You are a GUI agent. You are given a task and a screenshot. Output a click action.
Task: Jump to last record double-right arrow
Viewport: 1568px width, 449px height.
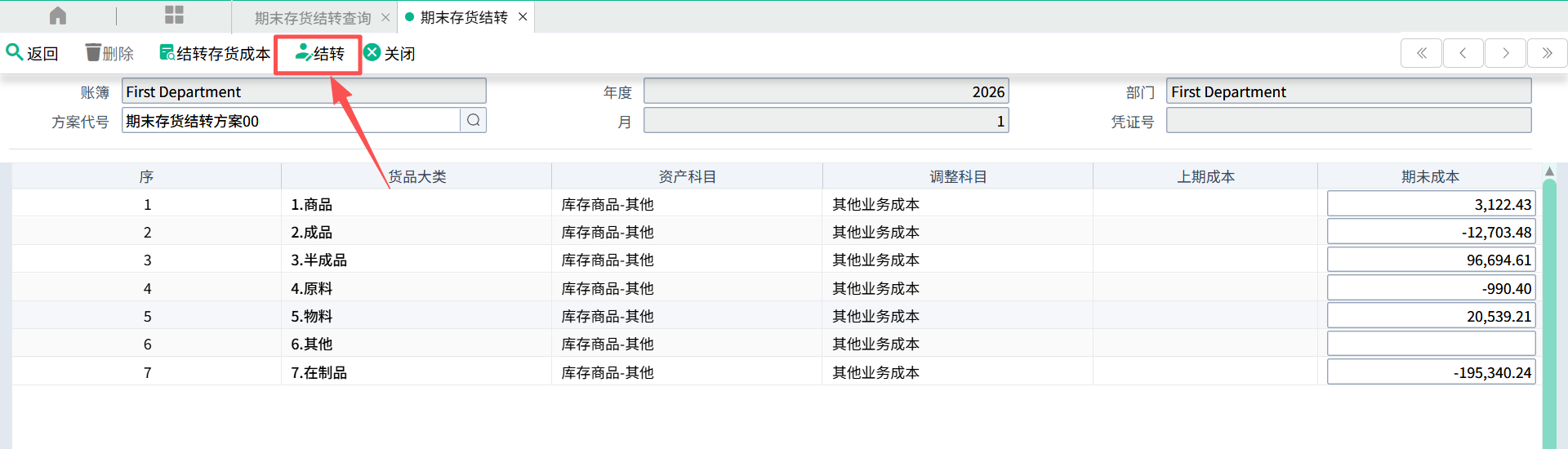pyautogui.click(x=1547, y=53)
